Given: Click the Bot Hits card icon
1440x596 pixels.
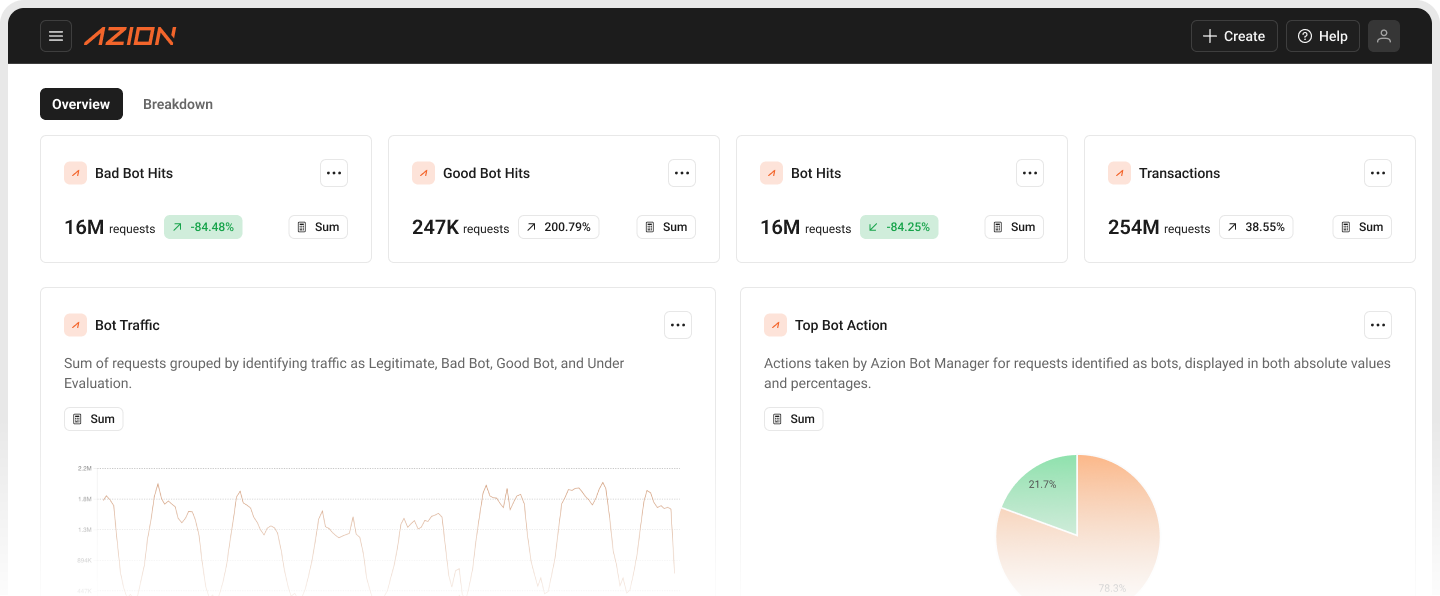Looking at the screenshot, I should (x=772, y=173).
